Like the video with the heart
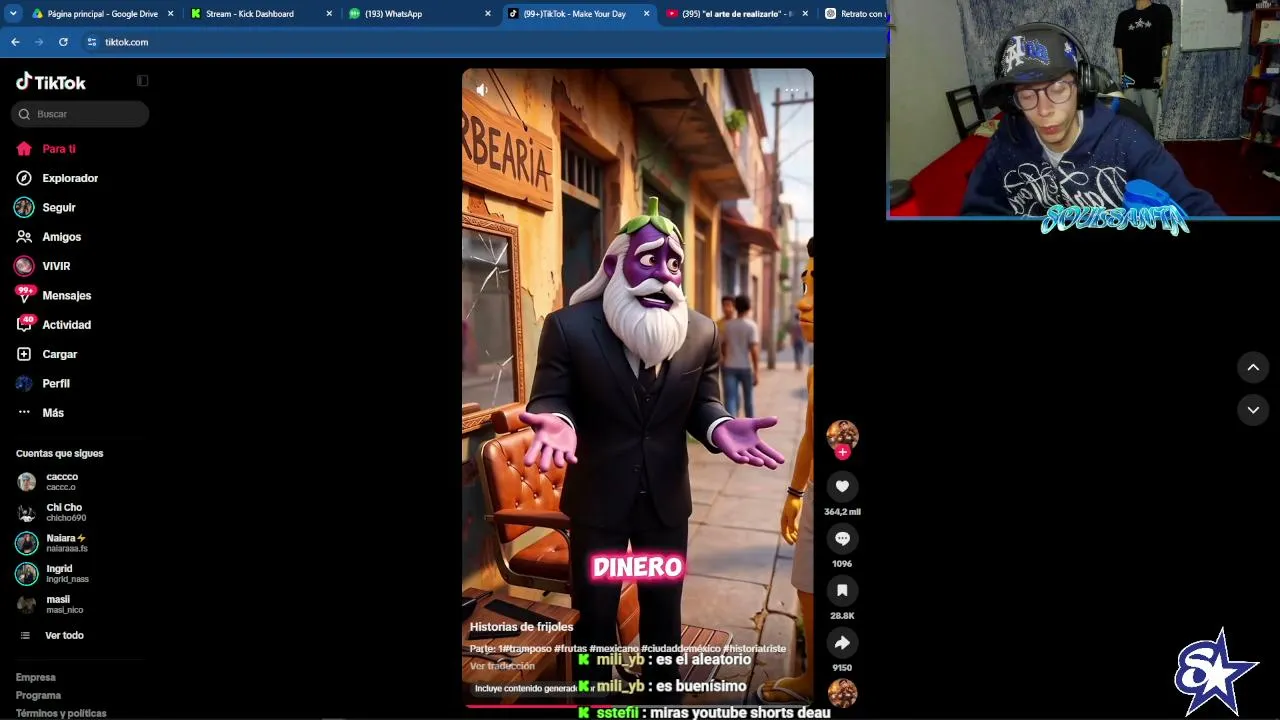This screenshot has width=1280, height=720. click(x=842, y=486)
